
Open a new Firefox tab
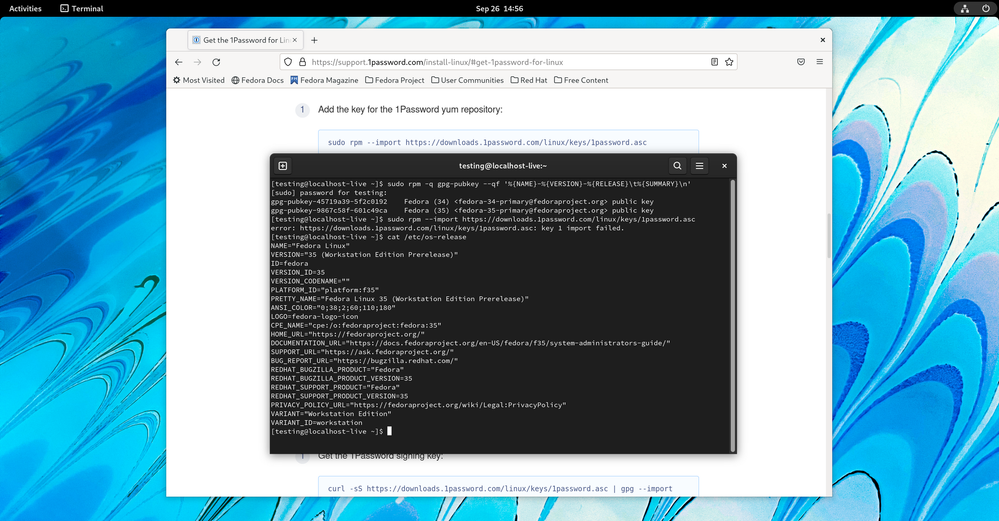click(314, 40)
